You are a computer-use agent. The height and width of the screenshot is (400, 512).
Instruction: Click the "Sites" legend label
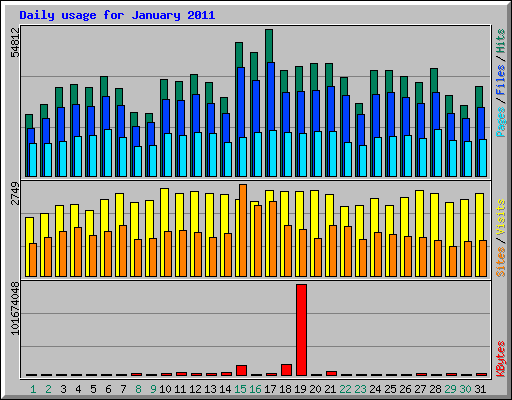500,262
